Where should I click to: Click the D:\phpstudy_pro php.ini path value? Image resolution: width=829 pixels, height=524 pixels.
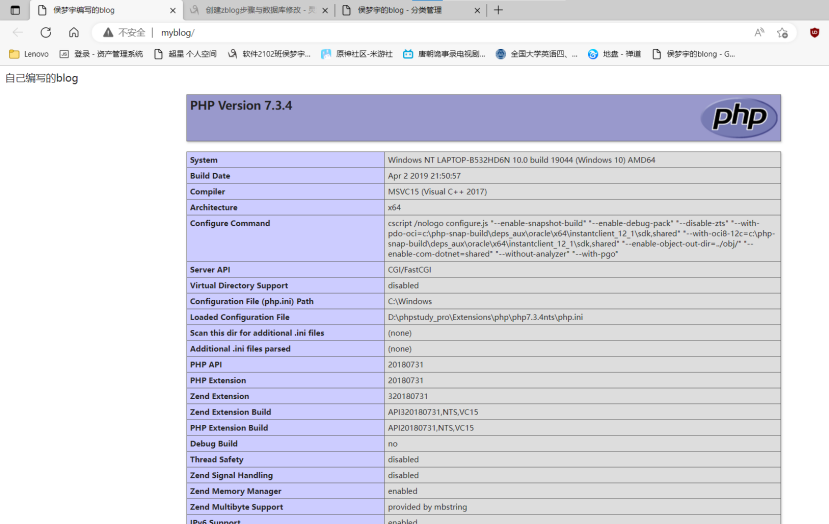click(x=485, y=317)
